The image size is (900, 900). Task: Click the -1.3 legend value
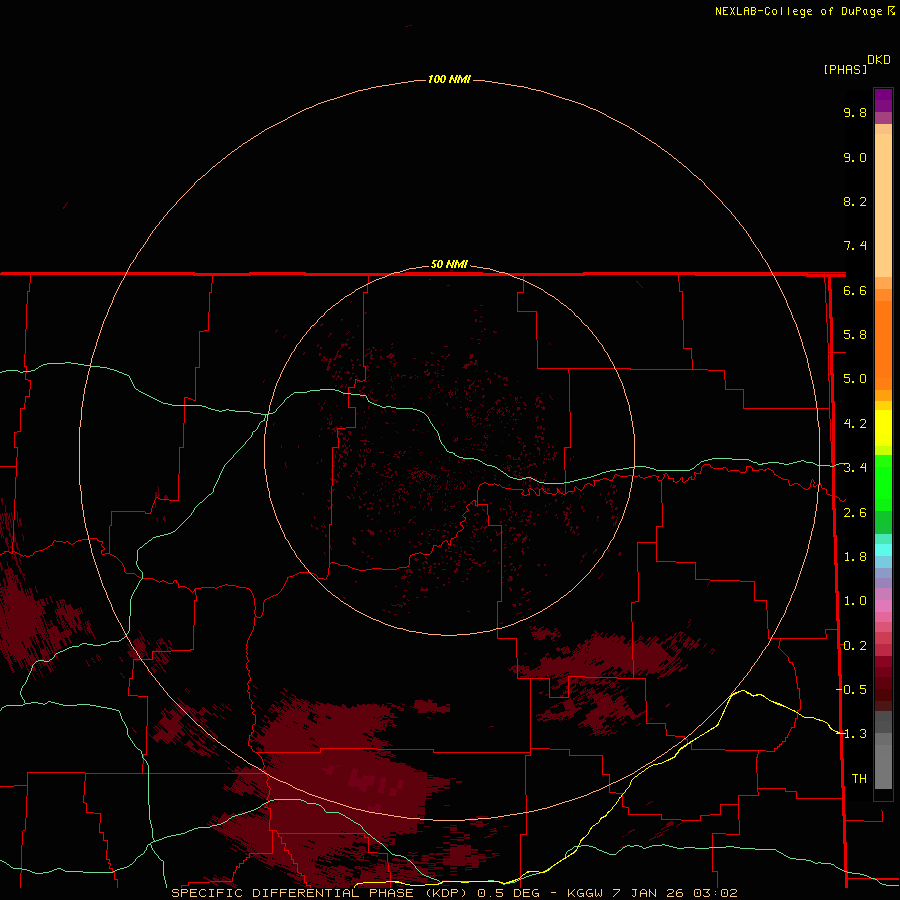click(x=852, y=734)
